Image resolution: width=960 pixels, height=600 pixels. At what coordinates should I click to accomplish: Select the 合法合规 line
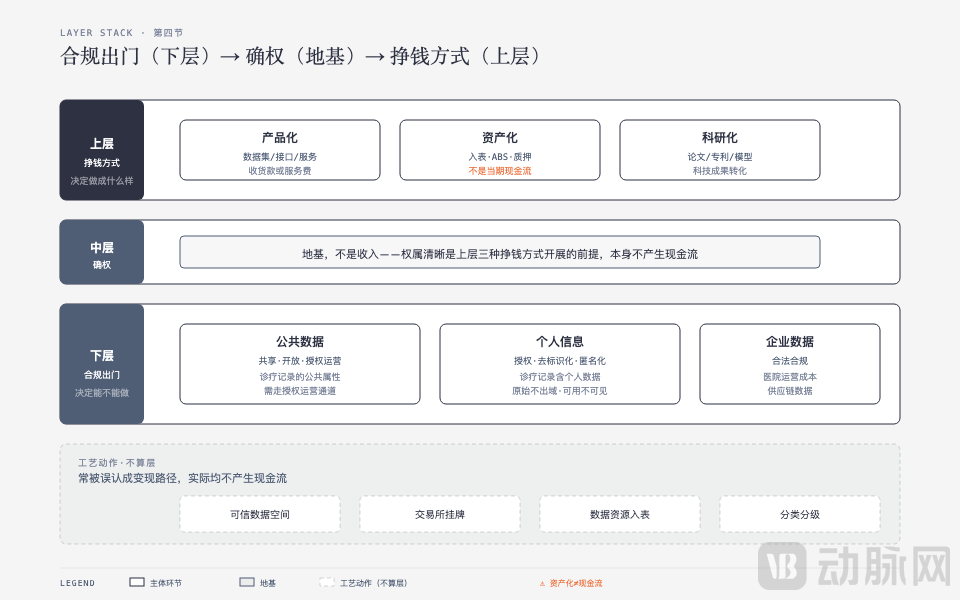[x=790, y=361]
